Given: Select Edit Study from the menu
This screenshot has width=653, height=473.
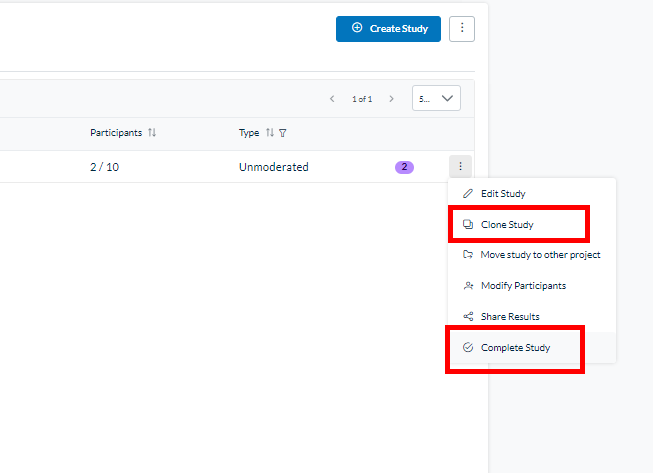Looking at the screenshot, I should 502,194.
